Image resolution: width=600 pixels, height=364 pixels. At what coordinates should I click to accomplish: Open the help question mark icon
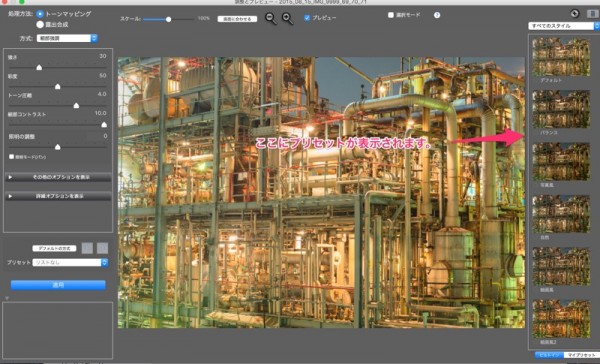coord(437,15)
